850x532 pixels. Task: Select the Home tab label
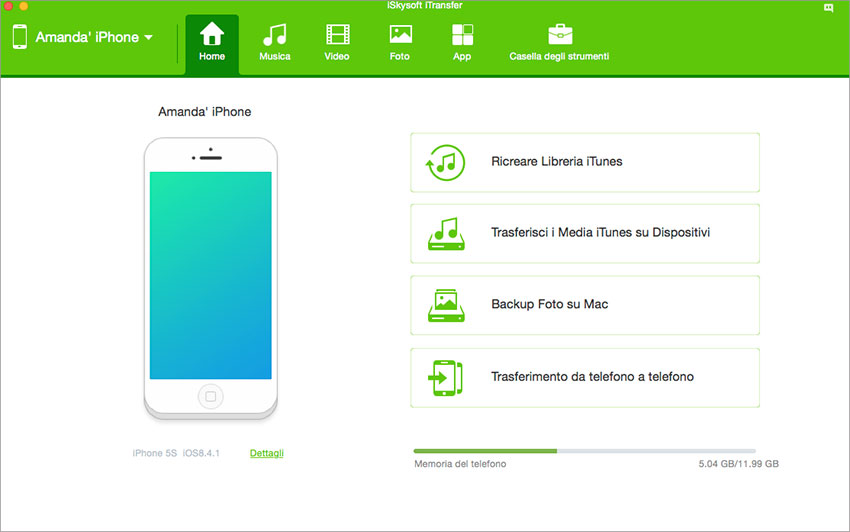tap(211, 56)
